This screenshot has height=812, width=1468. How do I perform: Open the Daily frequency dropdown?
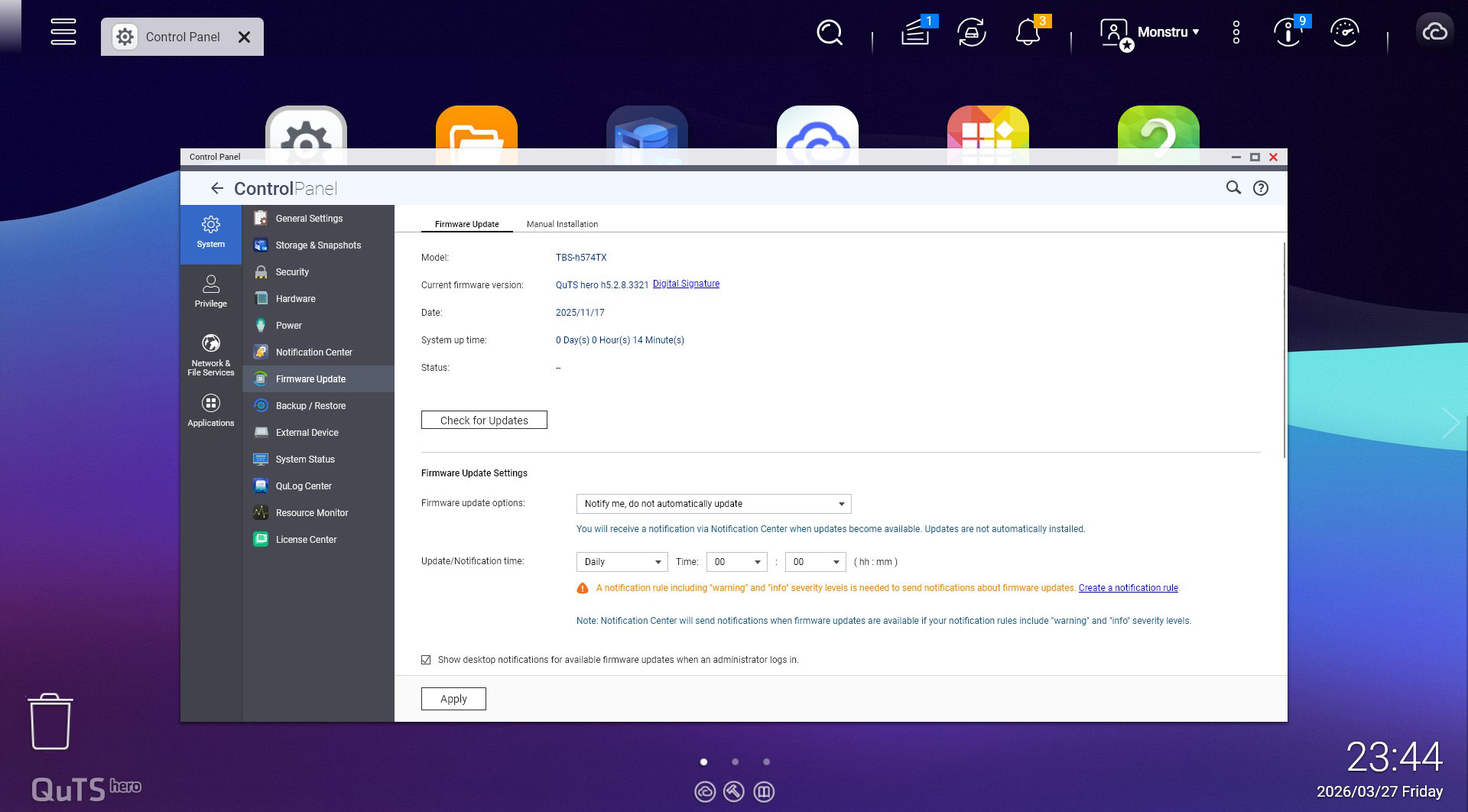pos(622,562)
